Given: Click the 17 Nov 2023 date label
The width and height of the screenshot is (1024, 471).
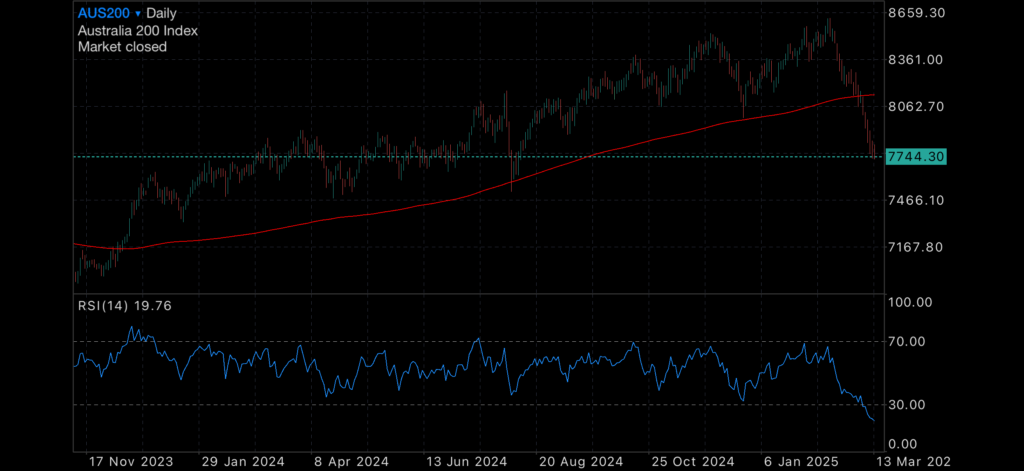Looking at the screenshot, I should pos(131,462).
